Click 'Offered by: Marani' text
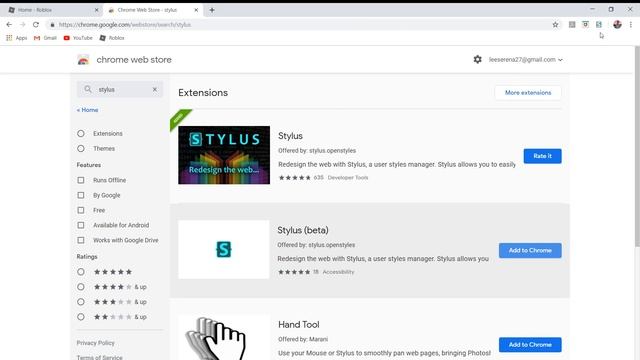 pos(303,339)
